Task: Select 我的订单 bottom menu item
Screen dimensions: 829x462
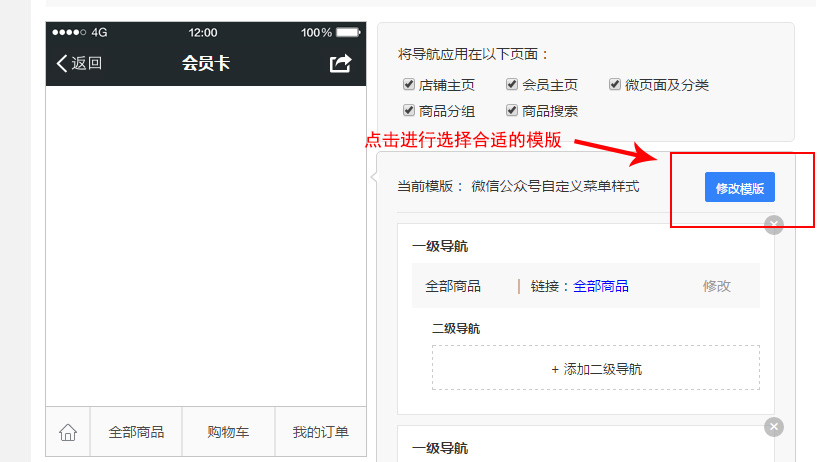Action: [320, 433]
